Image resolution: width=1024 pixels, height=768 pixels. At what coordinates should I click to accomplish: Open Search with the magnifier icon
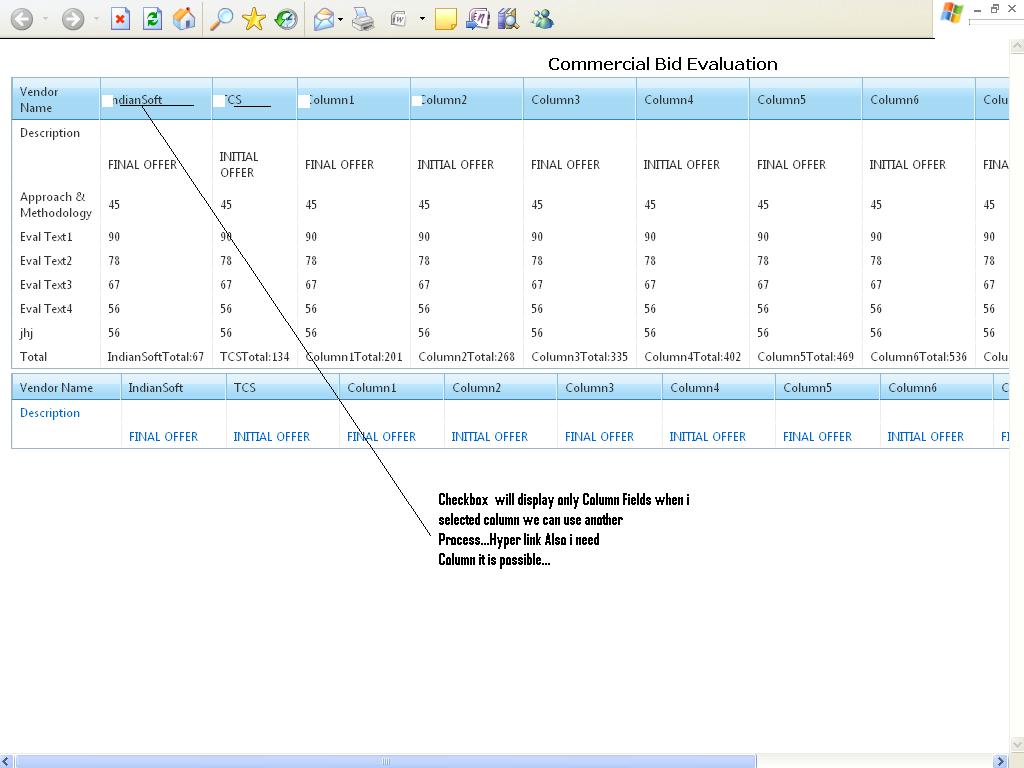tap(221, 19)
